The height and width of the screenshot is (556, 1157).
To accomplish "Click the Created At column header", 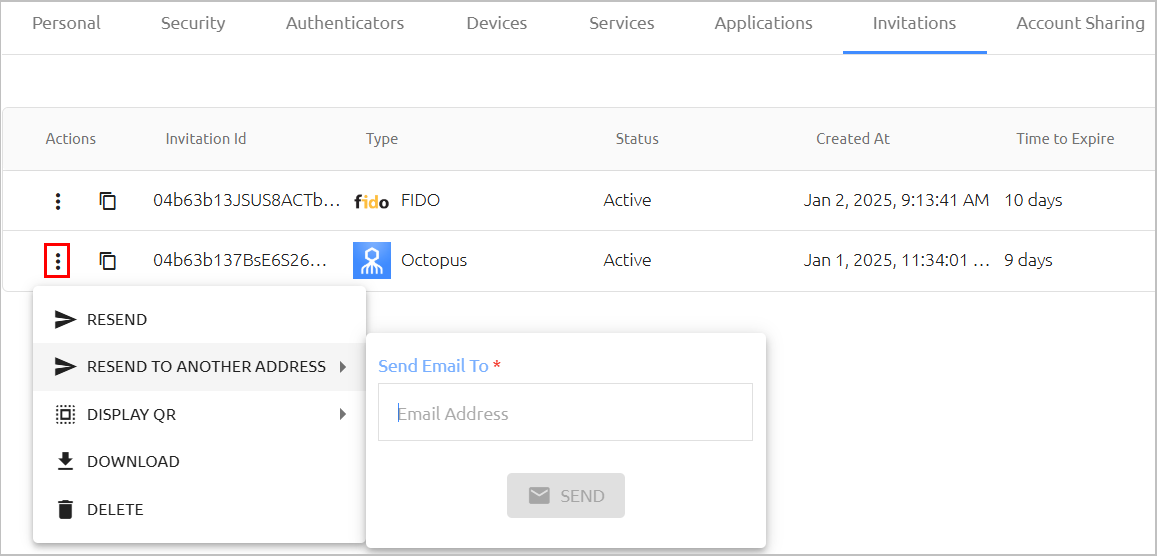I will [853, 139].
